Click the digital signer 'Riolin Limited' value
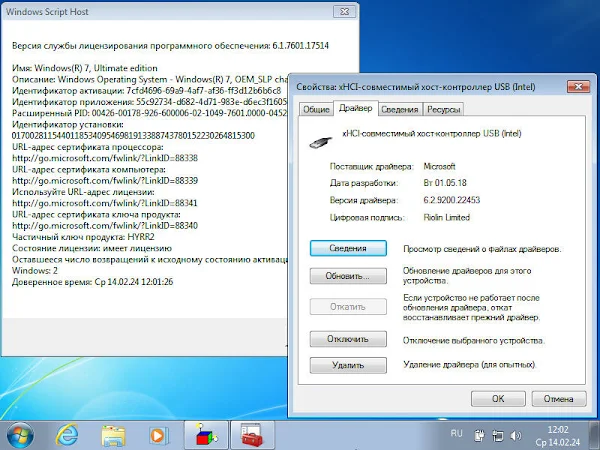This screenshot has width=600, height=450. click(447, 217)
